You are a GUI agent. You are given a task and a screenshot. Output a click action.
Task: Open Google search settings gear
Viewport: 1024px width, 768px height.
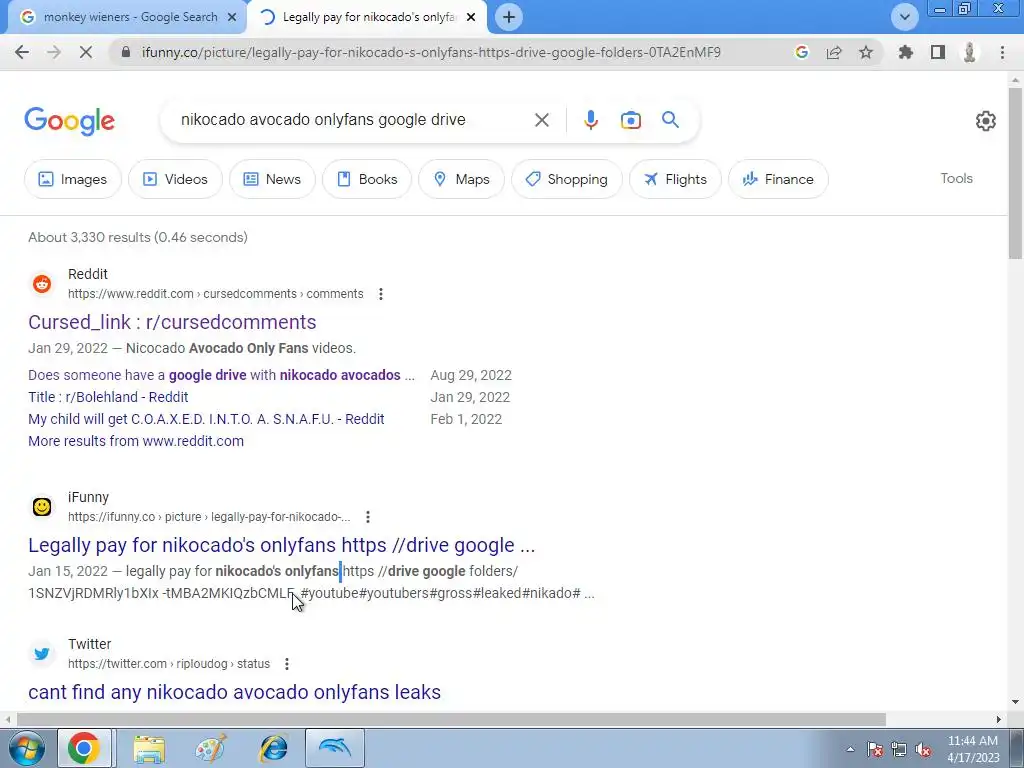click(985, 121)
